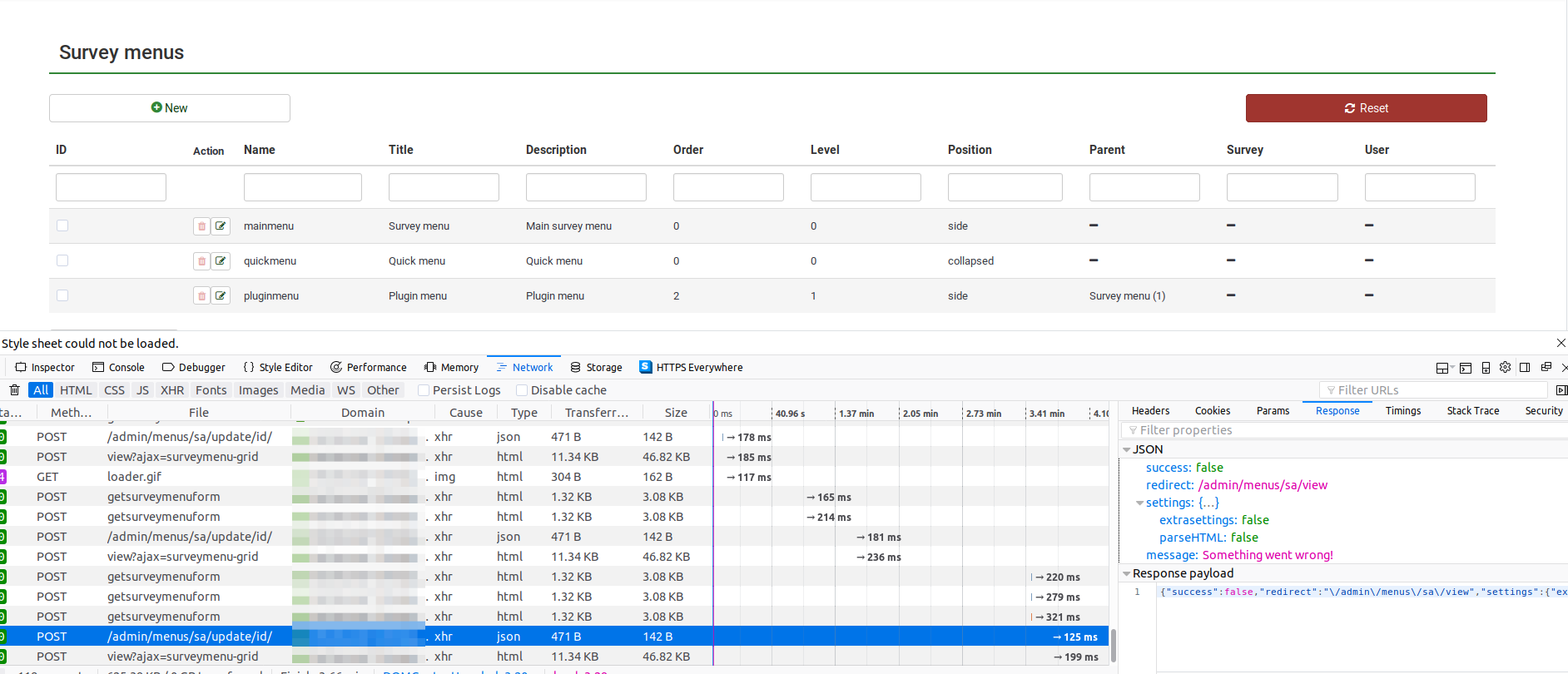Clear network log with trash can icon
Viewport: 1568px width, 674px height.
[14, 390]
